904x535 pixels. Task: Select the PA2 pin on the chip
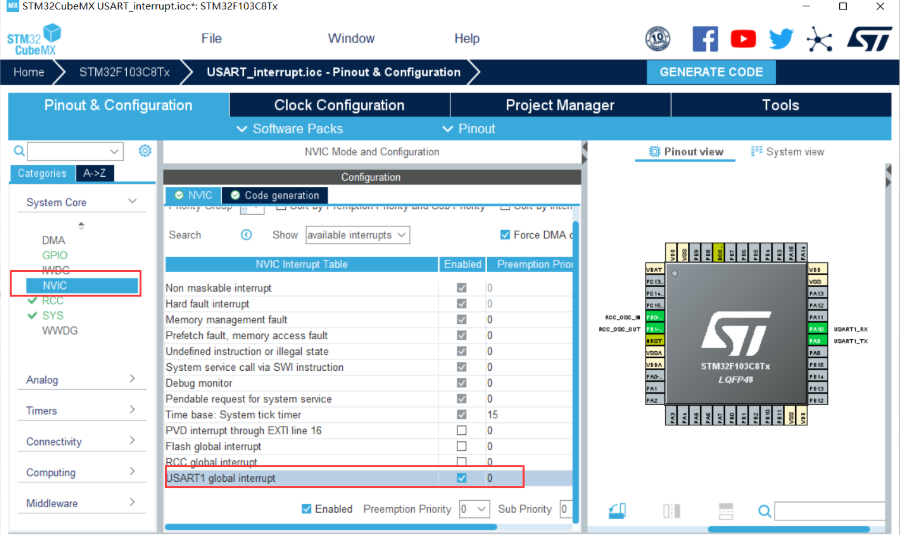654,400
